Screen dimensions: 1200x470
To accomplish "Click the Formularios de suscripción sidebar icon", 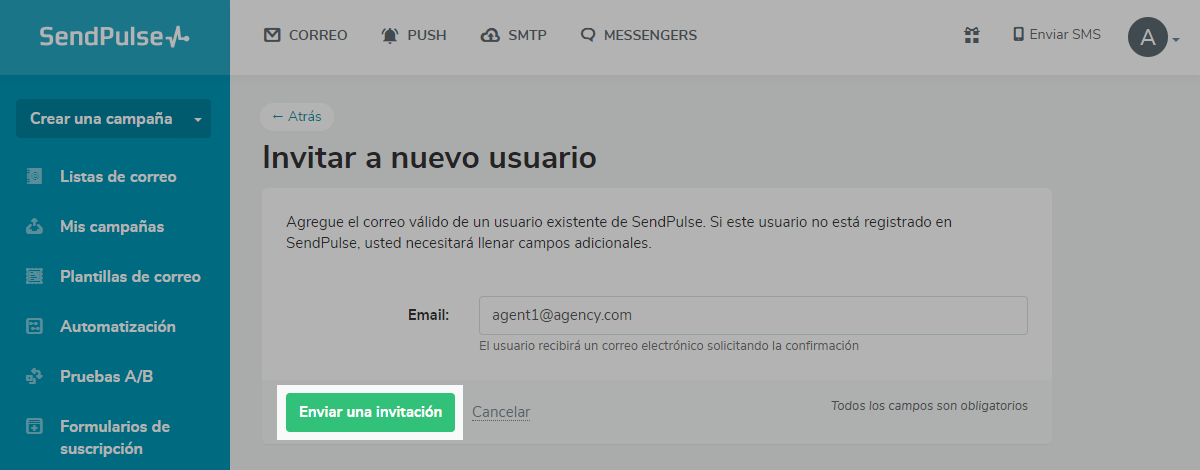I will (x=34, y=426).
